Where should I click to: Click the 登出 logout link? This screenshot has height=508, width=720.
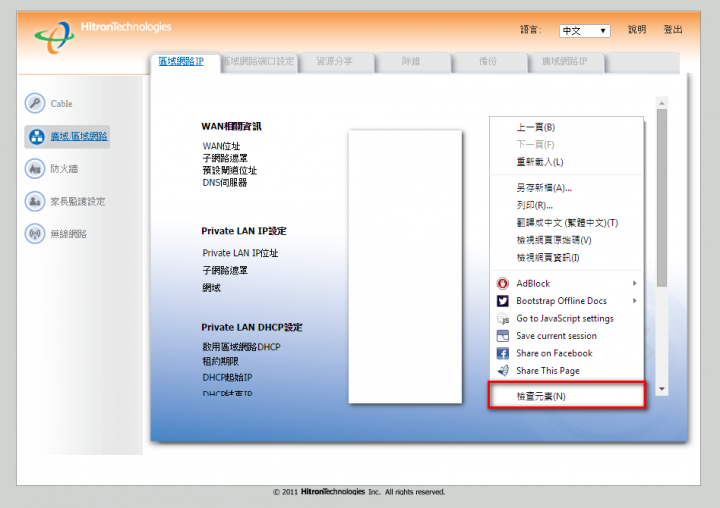[673, 30]
